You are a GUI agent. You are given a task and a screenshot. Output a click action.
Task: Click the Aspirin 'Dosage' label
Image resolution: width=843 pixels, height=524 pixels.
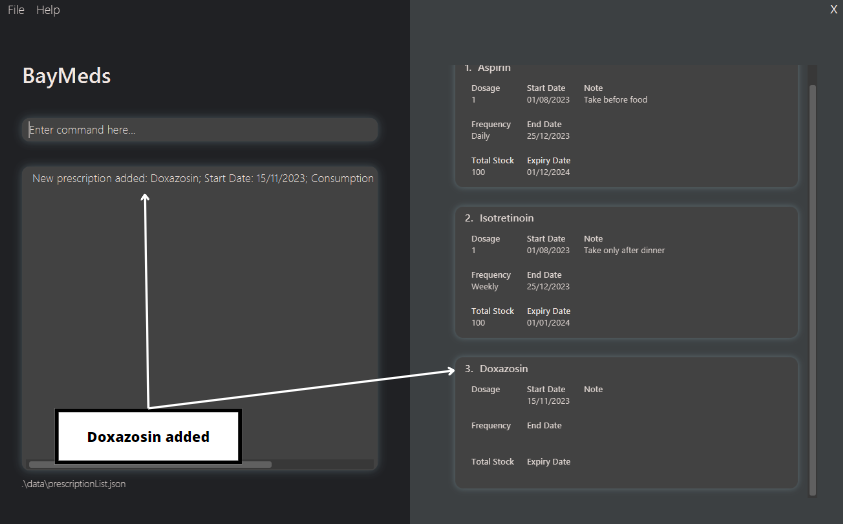click(485, 88)
